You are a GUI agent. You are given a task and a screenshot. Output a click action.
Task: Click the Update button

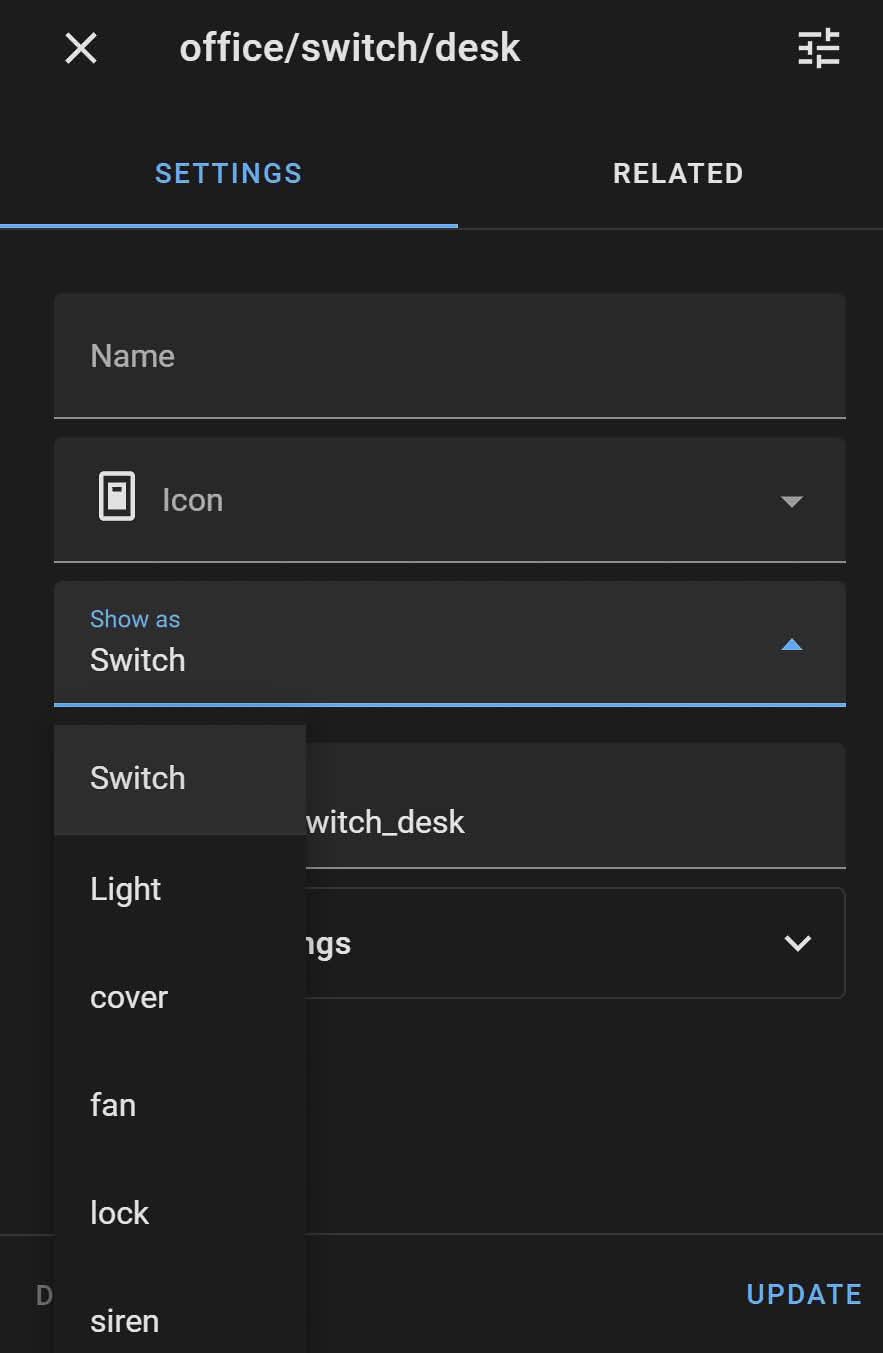[804, 1294]
